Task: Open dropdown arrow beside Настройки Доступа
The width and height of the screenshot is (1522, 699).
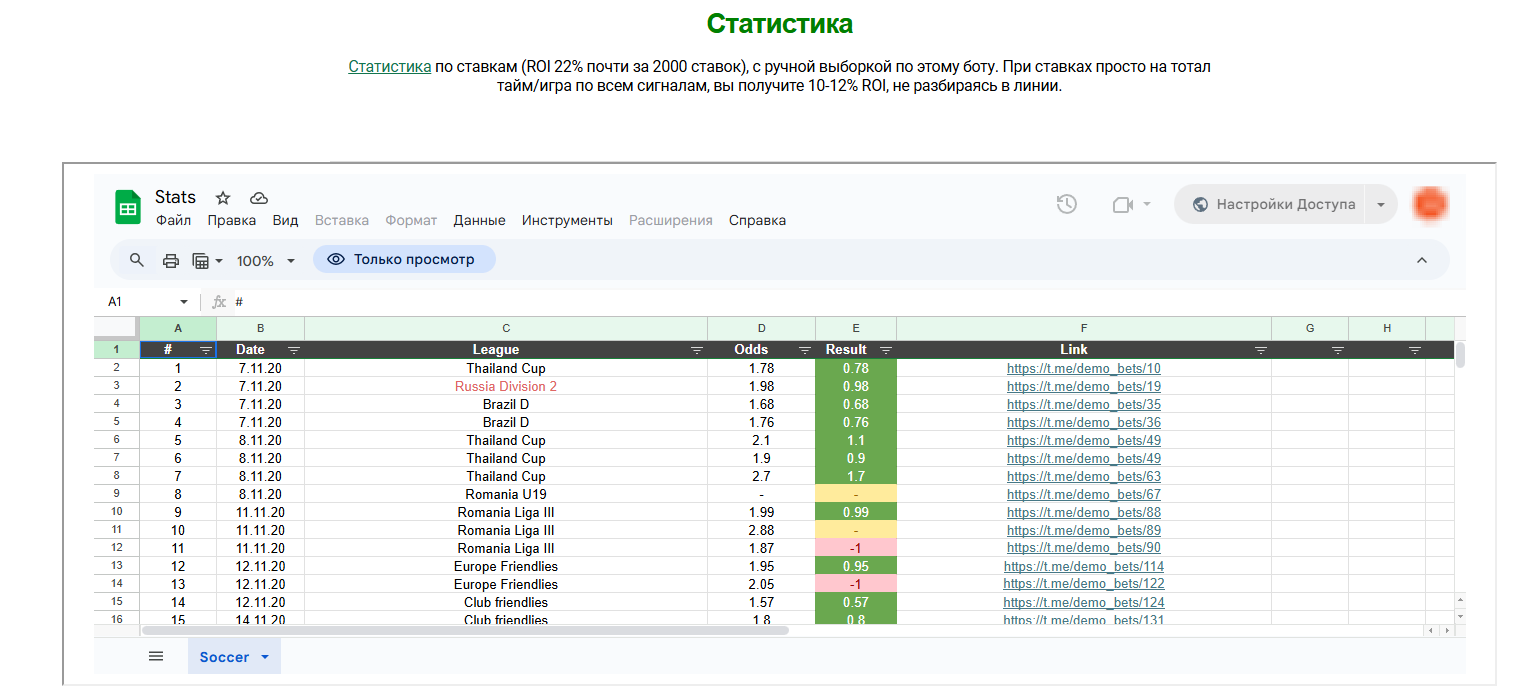Action: pos(1381,204)
